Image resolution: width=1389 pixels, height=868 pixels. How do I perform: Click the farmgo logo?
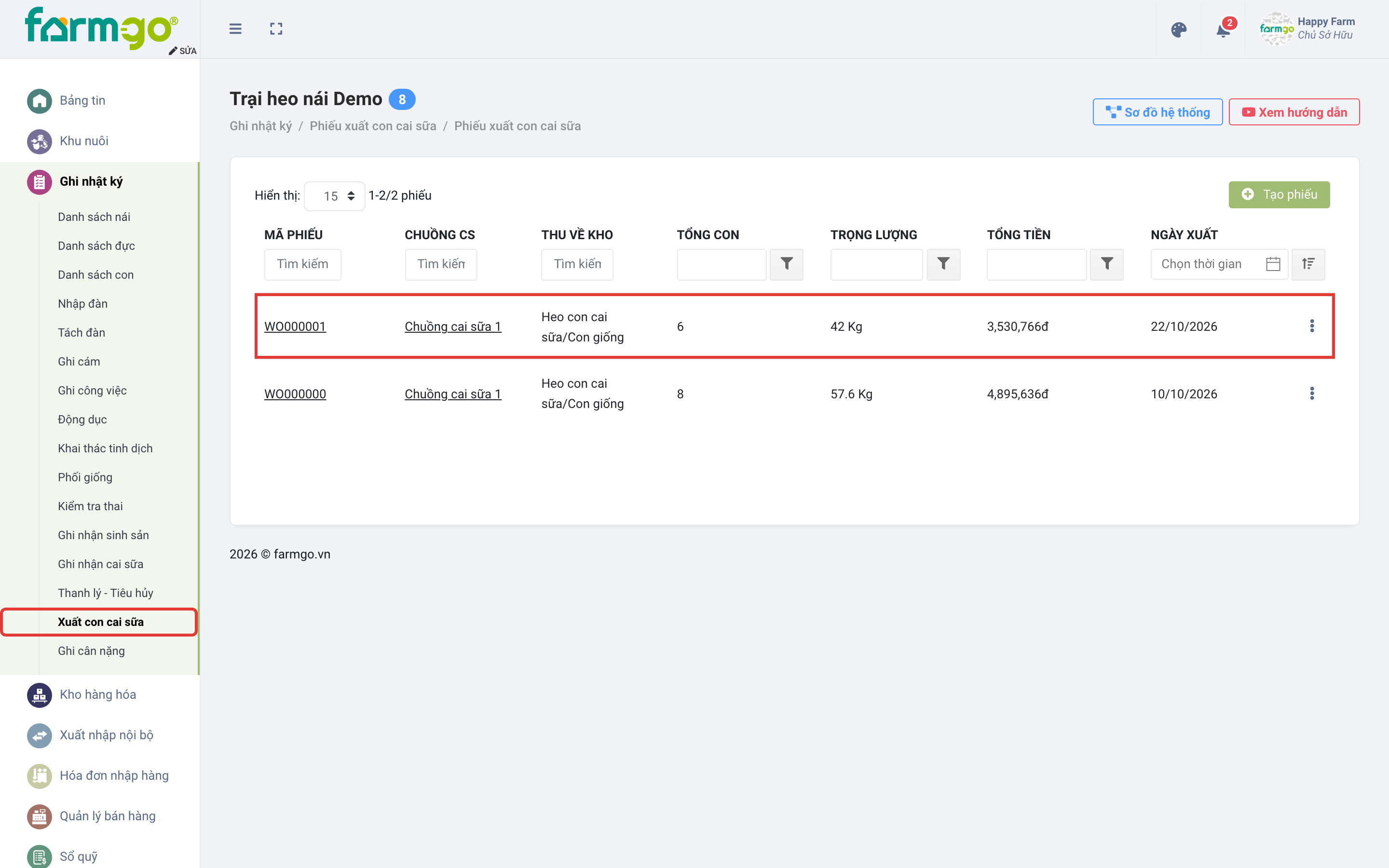(101, 29)
